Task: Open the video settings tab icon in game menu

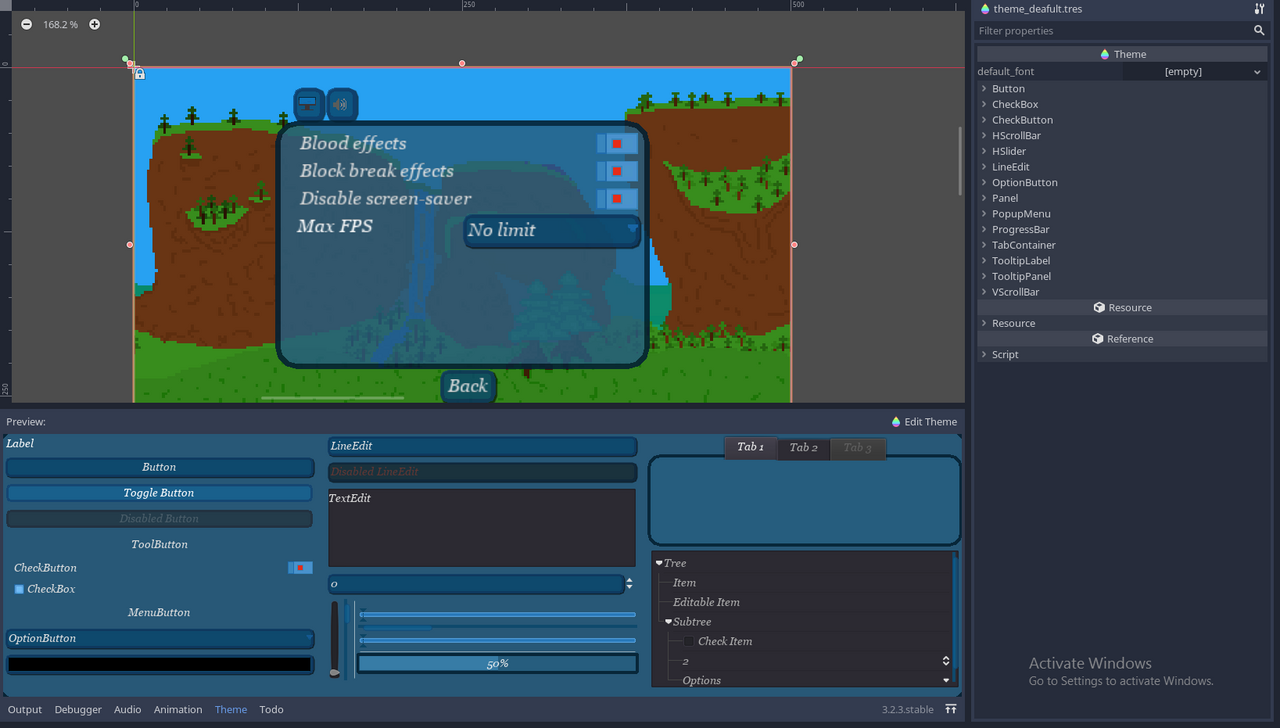Action: click(309, 104)
